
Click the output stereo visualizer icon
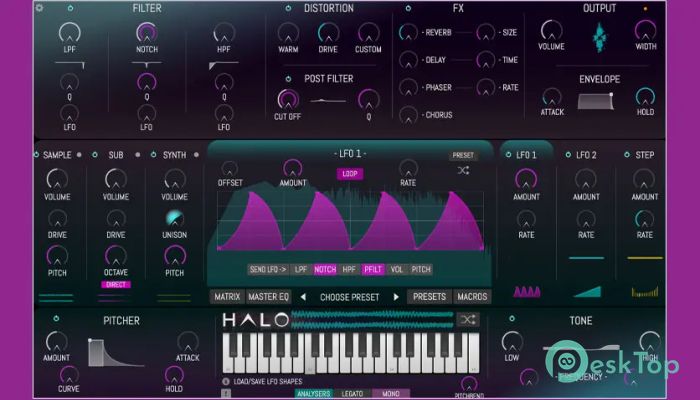click(x=600, y=38)
